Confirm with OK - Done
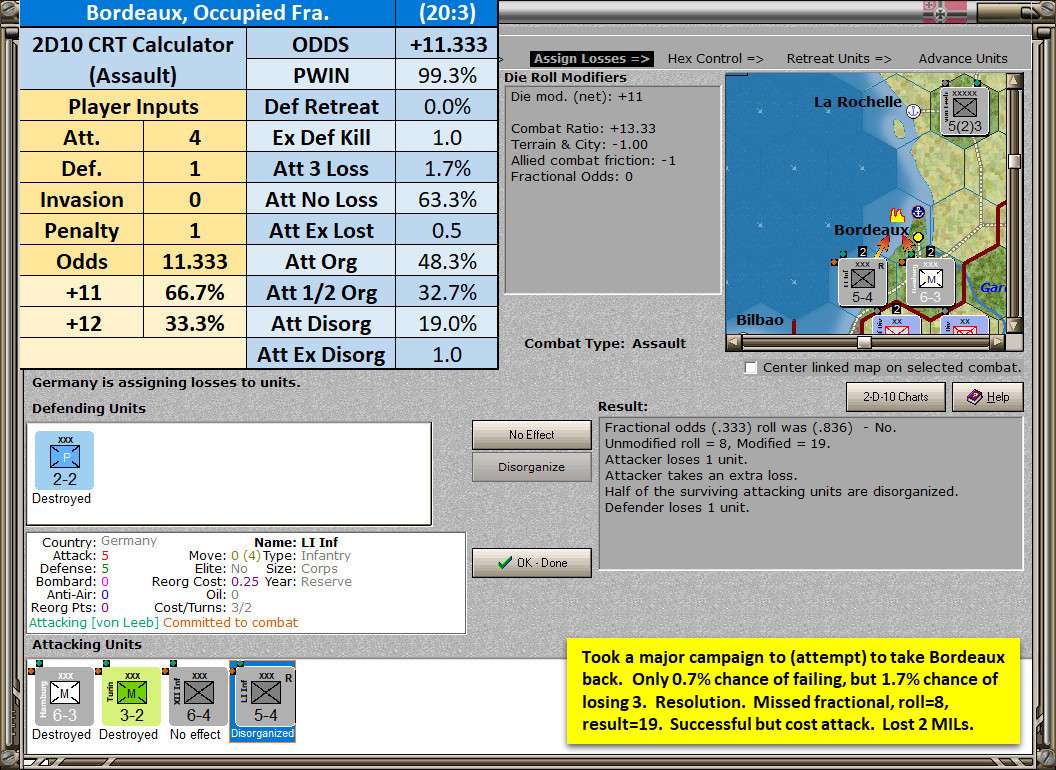Viewport: 1056px width, 770px height. (x=531, y=563)
